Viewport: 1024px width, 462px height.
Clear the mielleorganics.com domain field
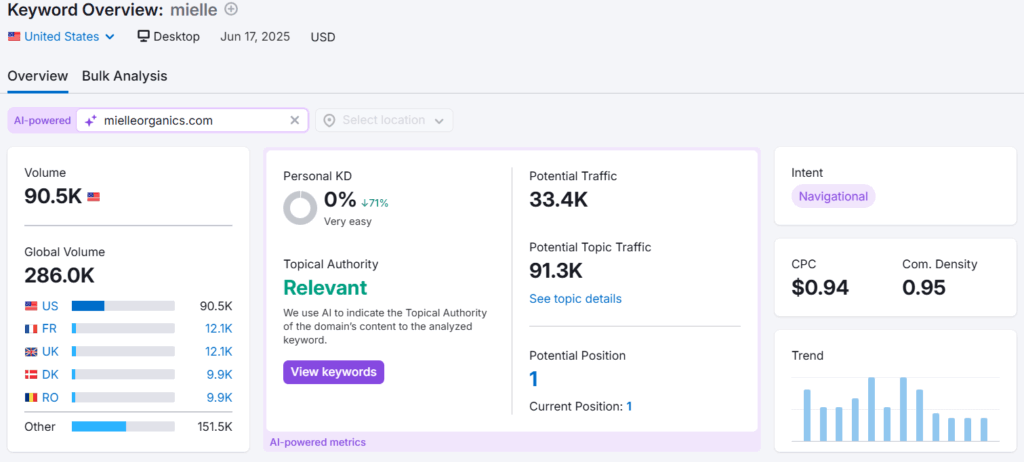(295, 120)
